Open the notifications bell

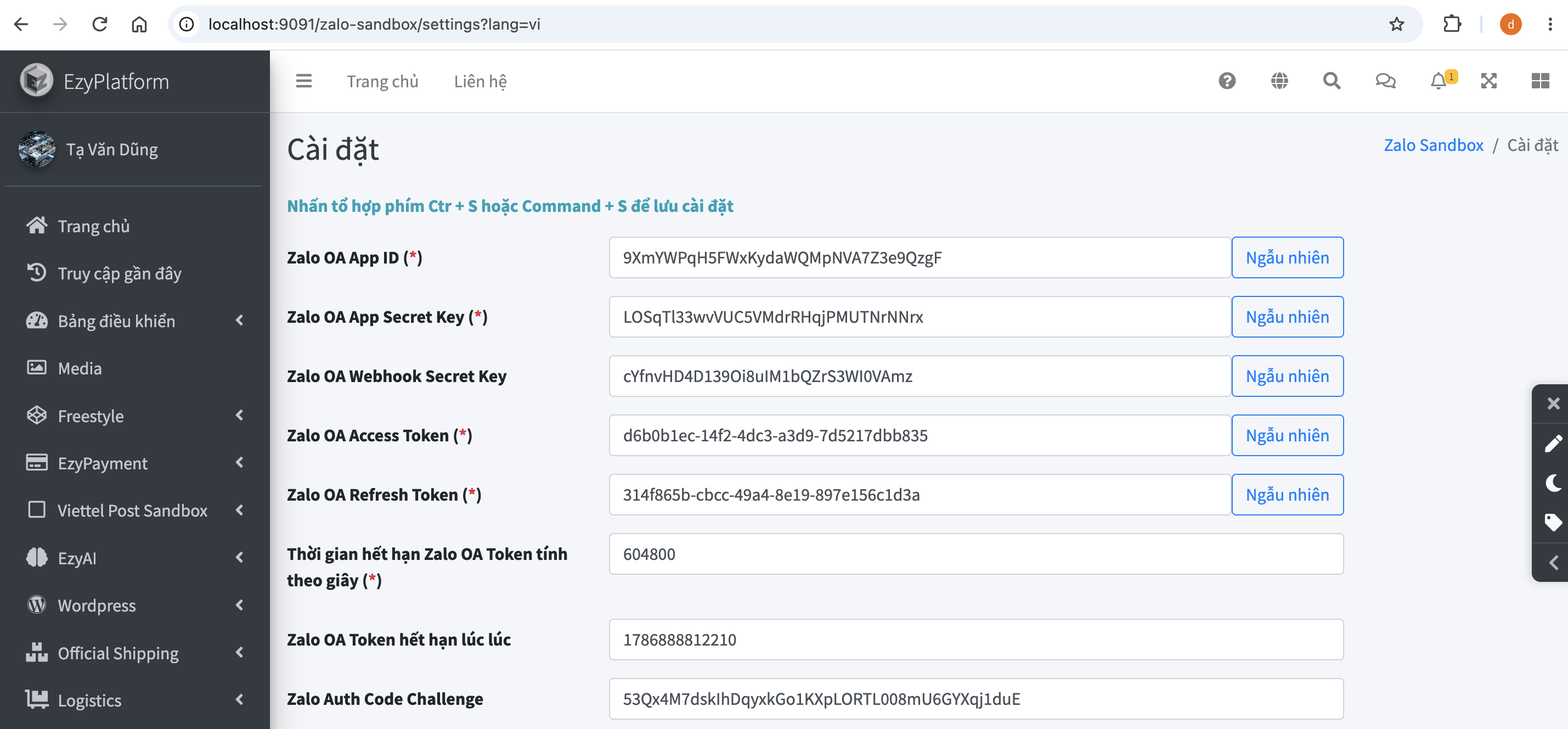[1440, 81]
